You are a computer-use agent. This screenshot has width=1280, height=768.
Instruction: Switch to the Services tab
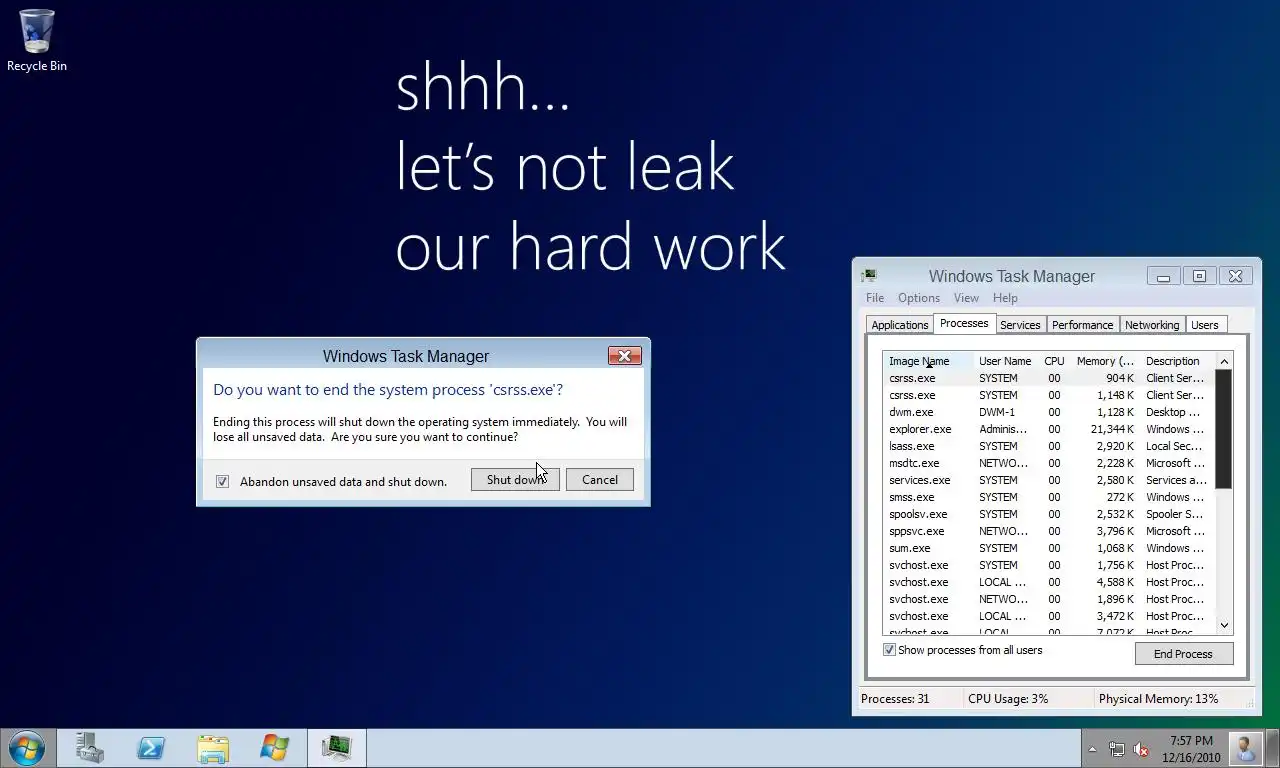1020,325
